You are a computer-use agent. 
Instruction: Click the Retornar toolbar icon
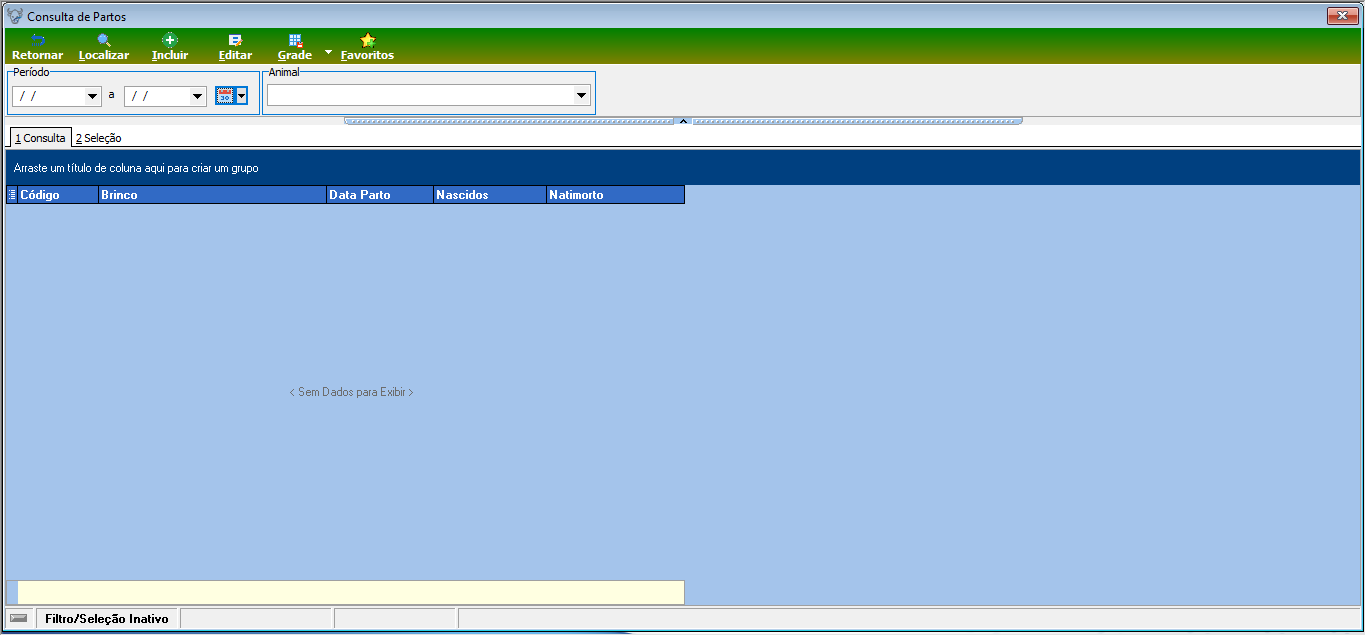(x=37, y=47)
